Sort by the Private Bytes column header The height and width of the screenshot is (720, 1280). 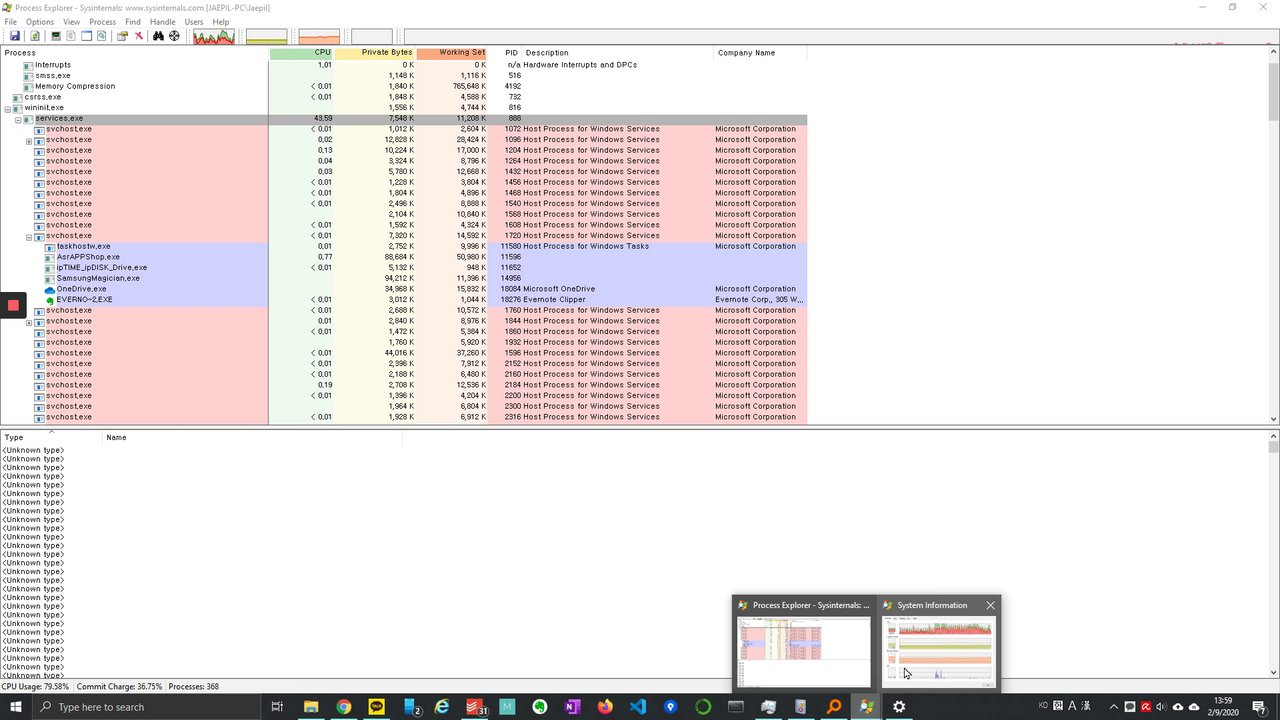tap(375, 53)
